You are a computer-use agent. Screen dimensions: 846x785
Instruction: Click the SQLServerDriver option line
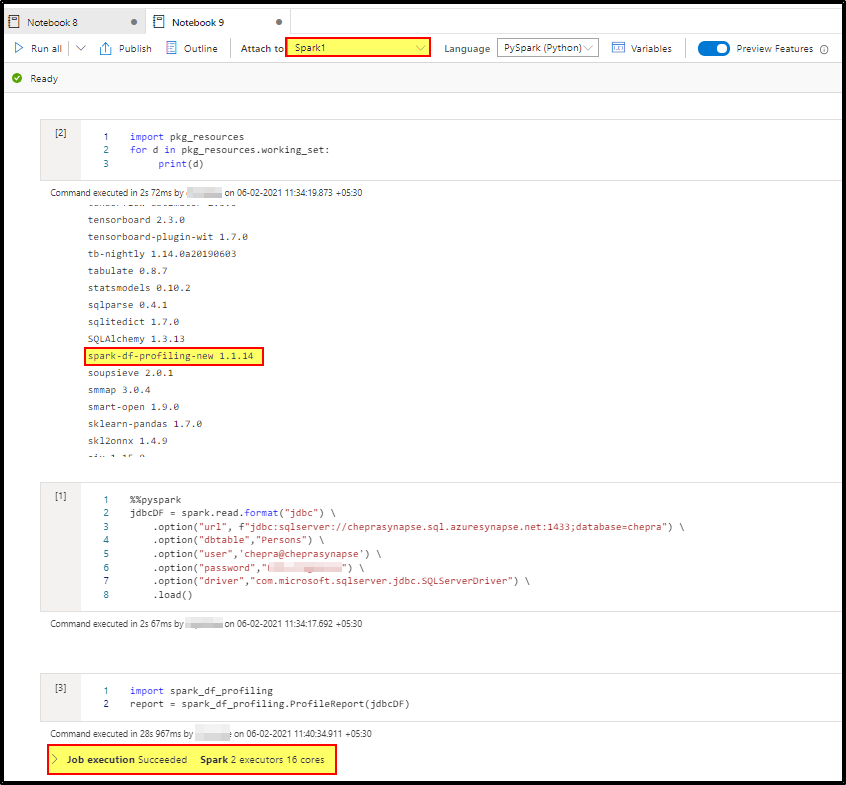(342, 581)
